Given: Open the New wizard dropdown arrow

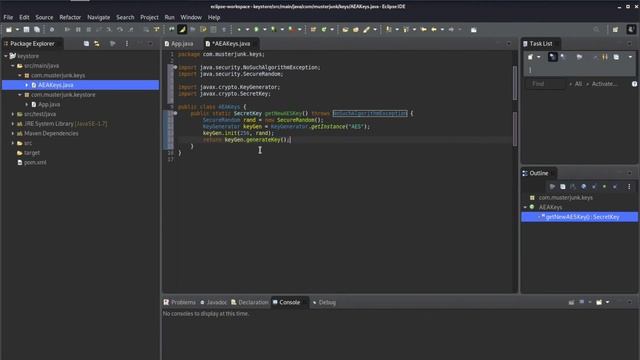Looking at the screenshot, I should [17, 29].
